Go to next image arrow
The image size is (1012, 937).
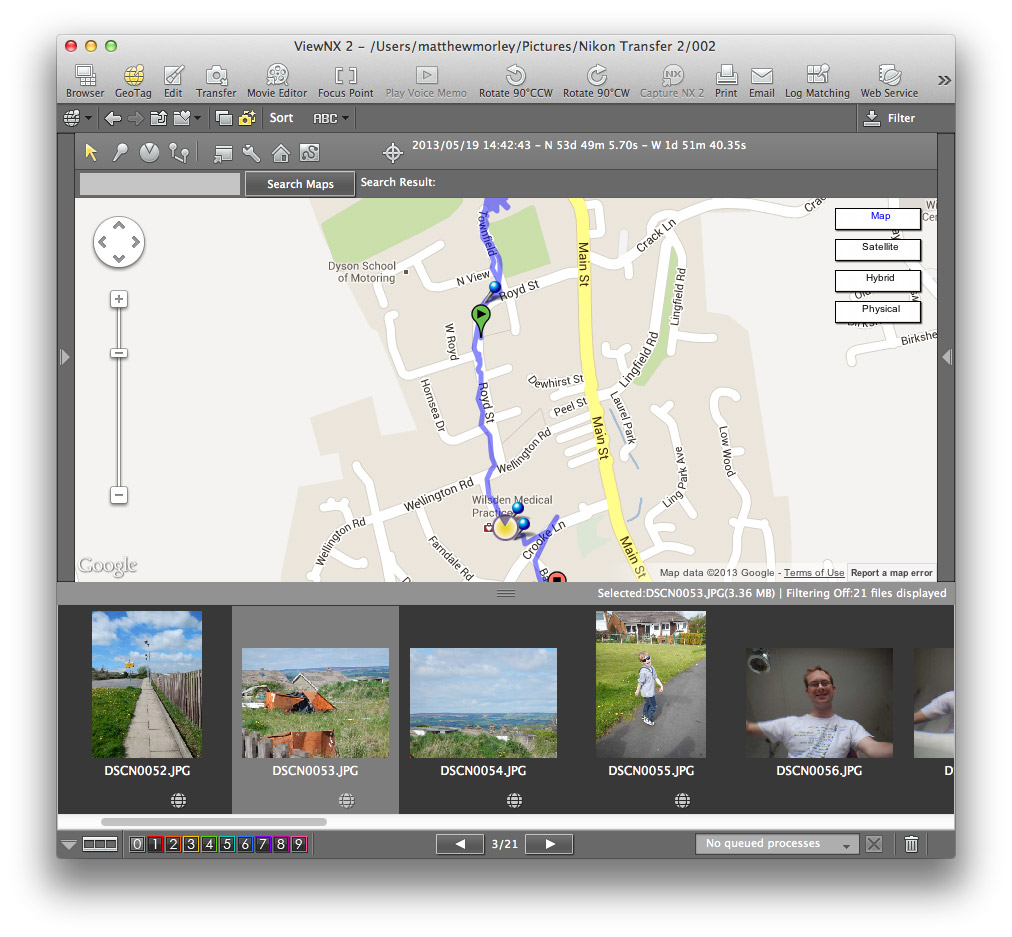coord(549,844)
